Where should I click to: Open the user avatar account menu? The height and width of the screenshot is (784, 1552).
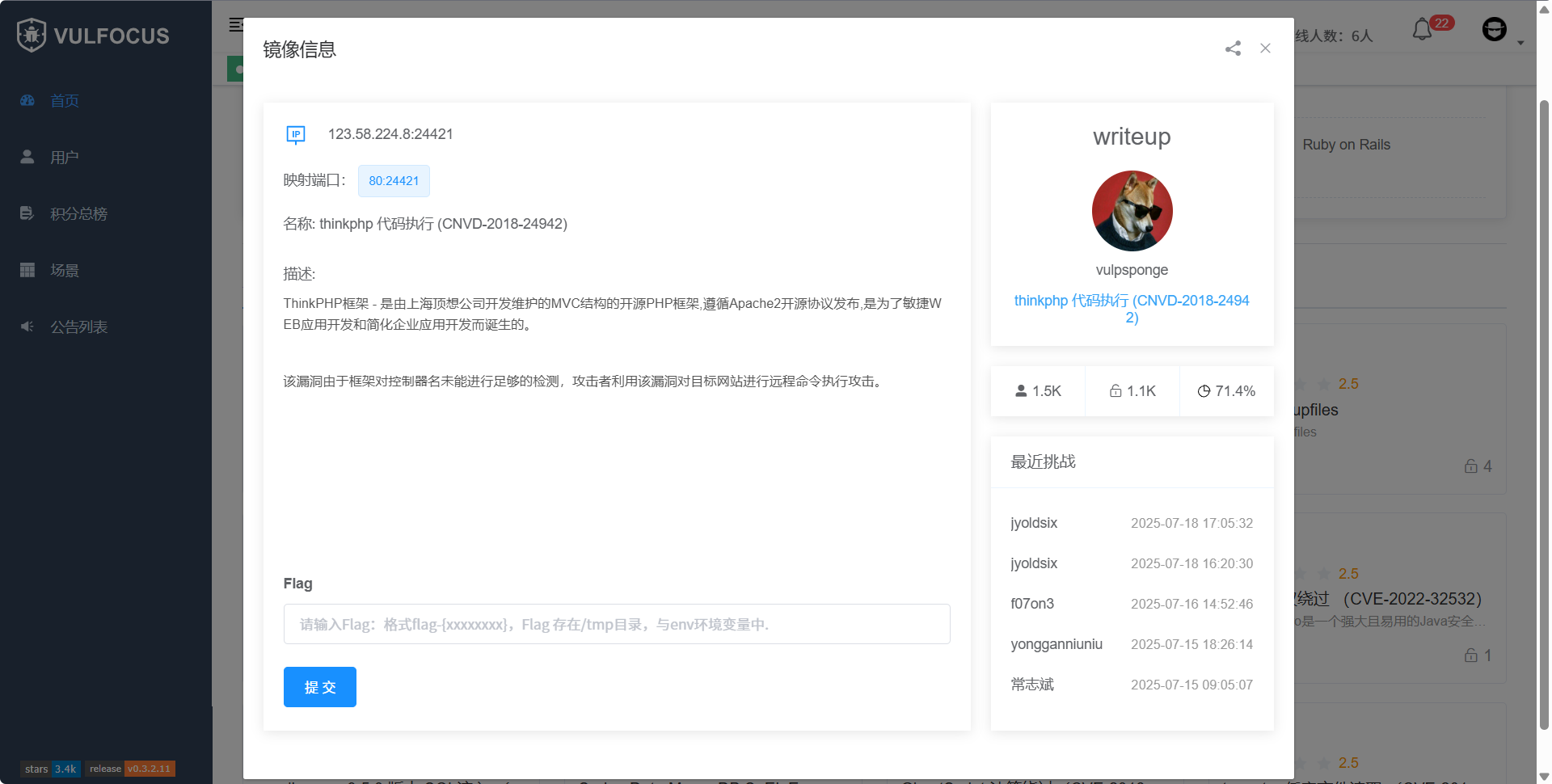[1495, 30]
